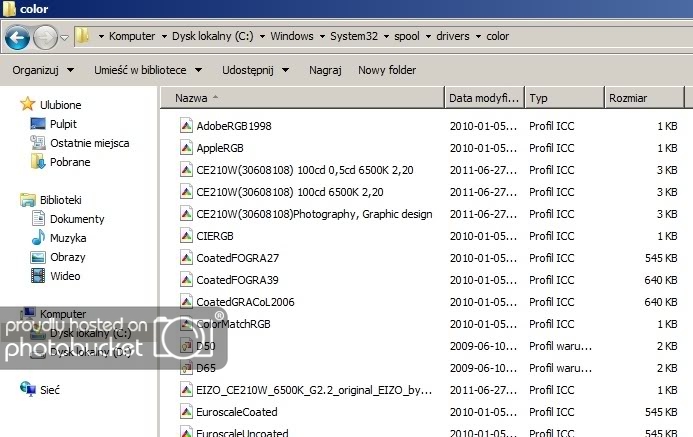Image resolution: width=693 pixels, height=437 pixels.
Task: Select EIZO_CE210W_6500K_G2.2 profile icon
Action: pyautogui.click(x=186, y=390)
